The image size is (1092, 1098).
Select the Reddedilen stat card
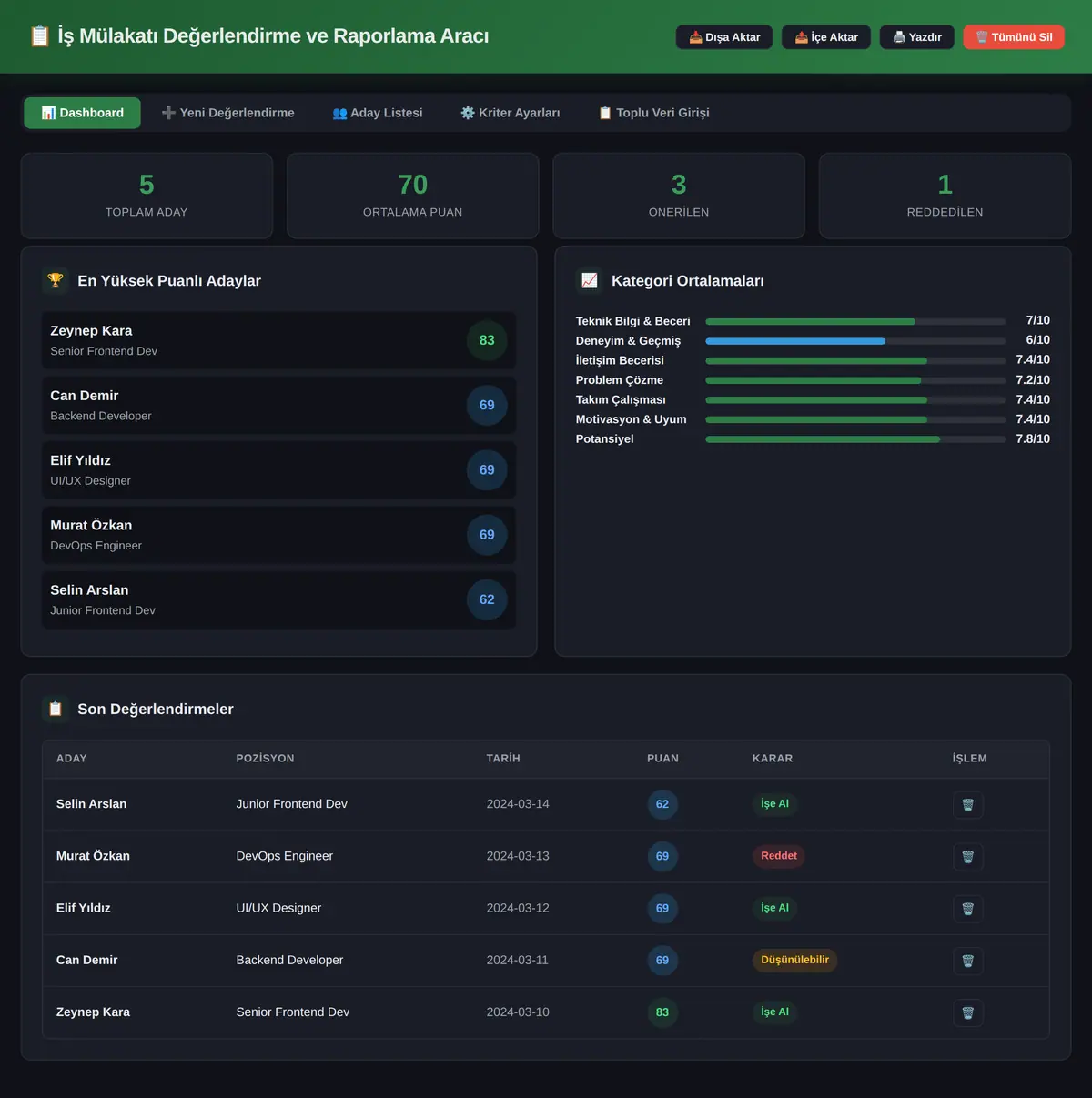point(945,196)
